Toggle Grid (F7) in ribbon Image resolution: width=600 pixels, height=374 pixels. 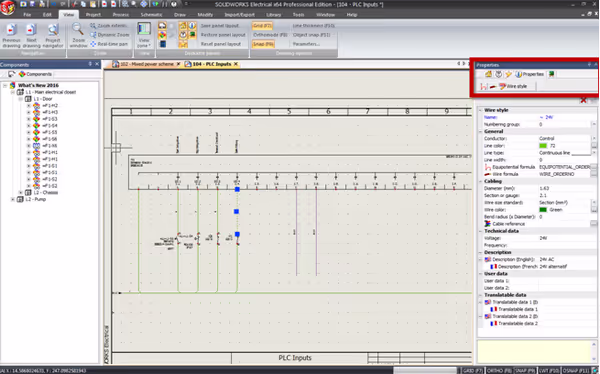pyautogui.click(x=262, y=26)
